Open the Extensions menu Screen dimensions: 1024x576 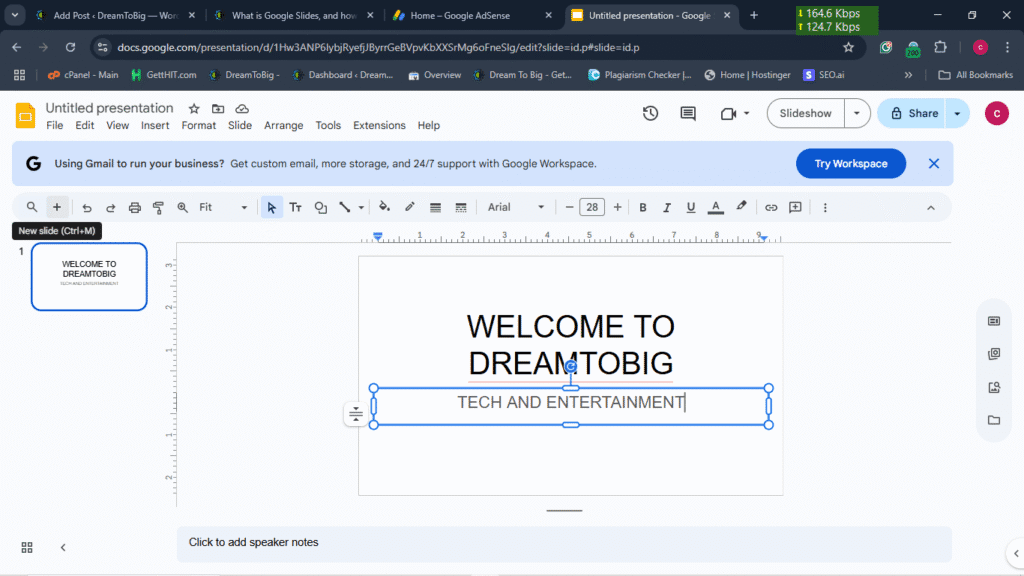point(379,125)
